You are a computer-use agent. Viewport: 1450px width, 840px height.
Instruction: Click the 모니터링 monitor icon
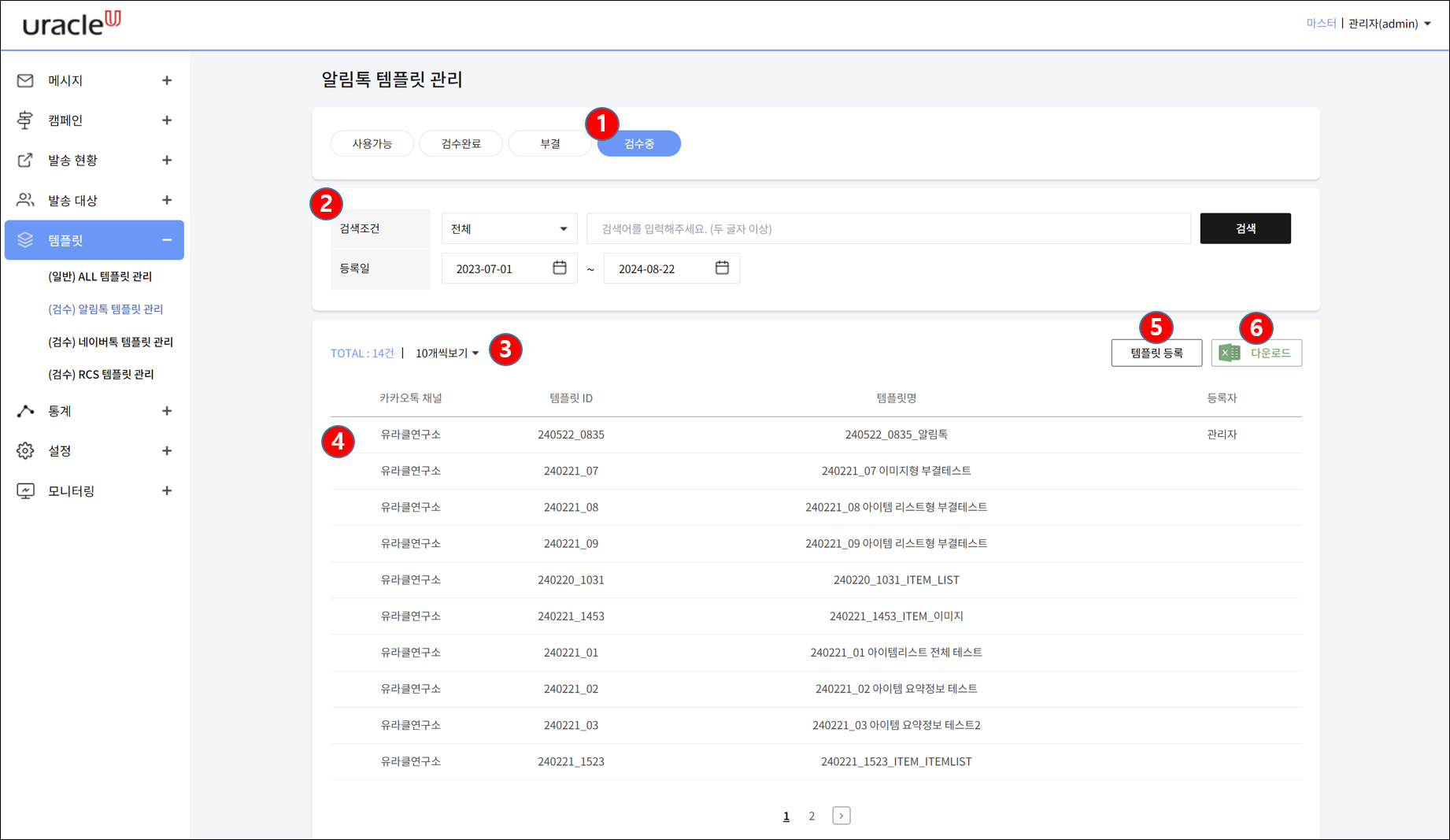[x=25, y=490]
